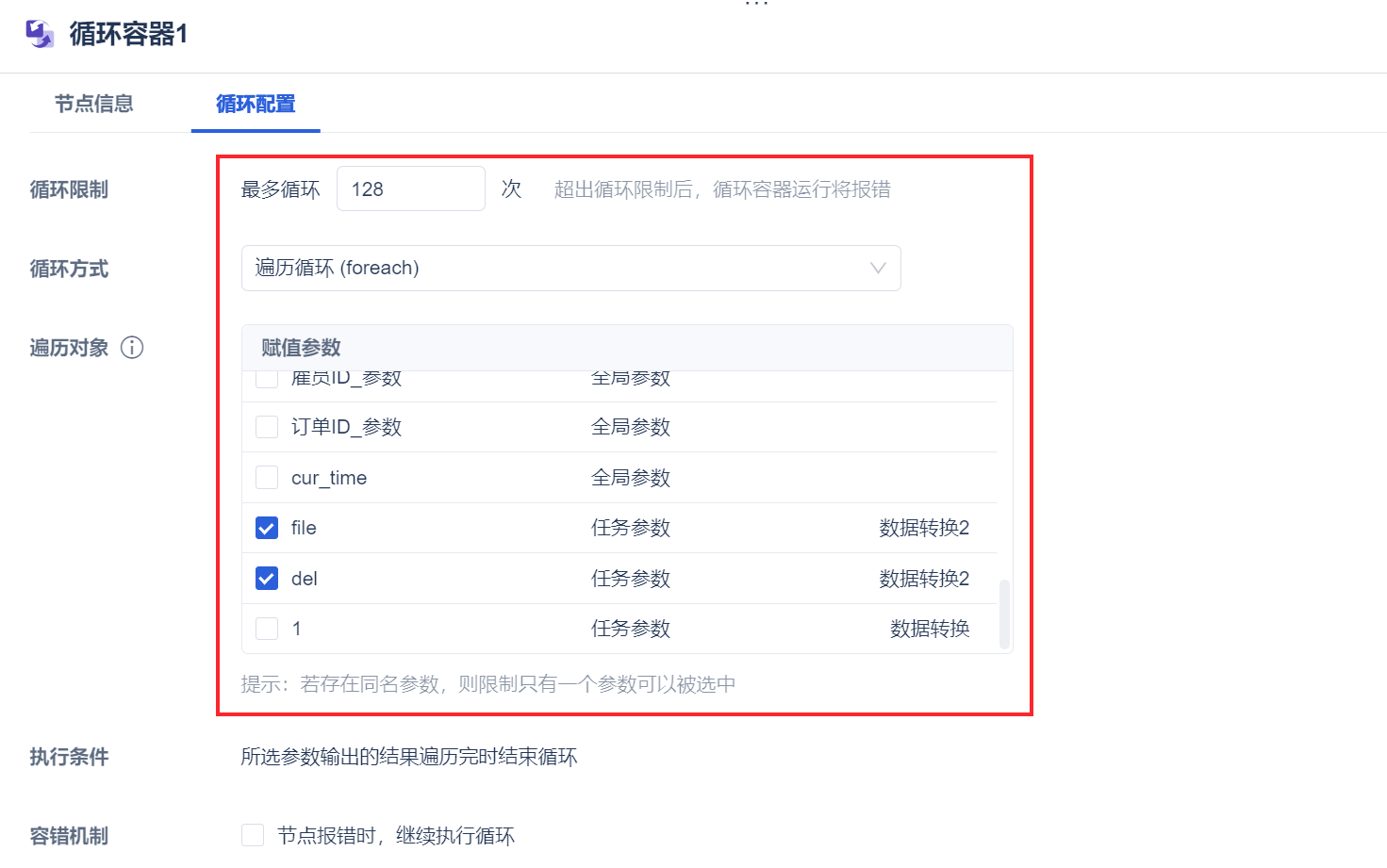This screenshot has height=868, width=1387.
Task: Click the info icon beside 遍历对象
Action: (132, 348)
